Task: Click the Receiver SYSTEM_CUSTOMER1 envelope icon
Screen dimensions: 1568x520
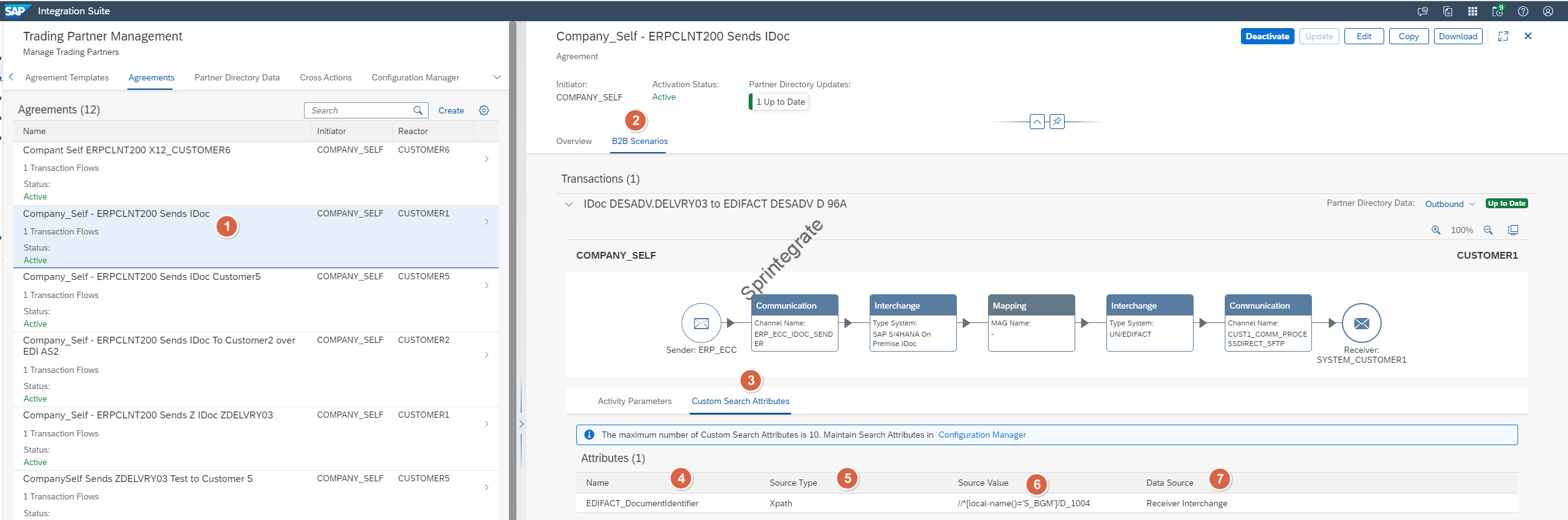Action: click(x=1361, y=323)
